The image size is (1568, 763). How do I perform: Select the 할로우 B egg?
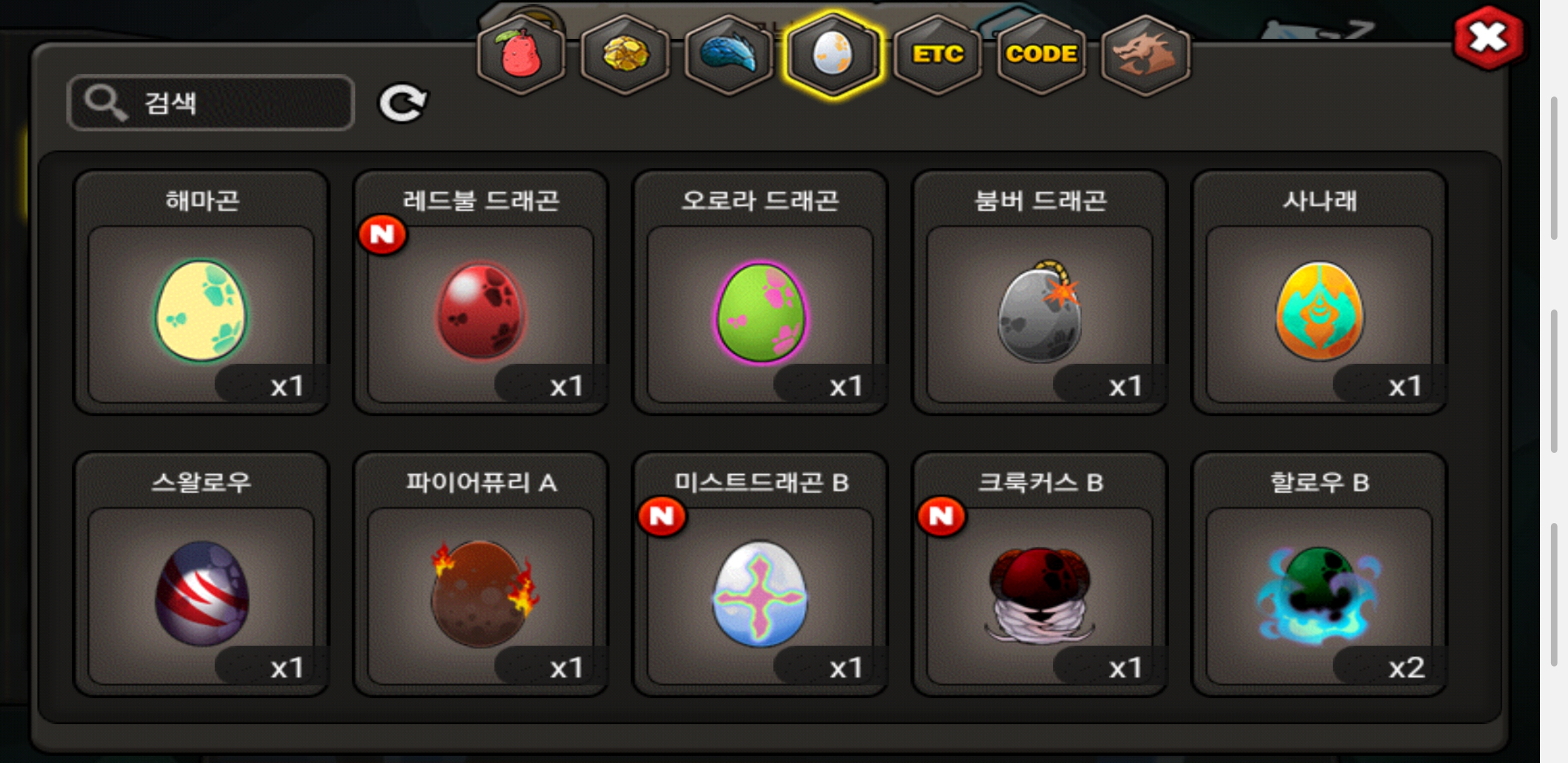pyautogui.click(x=1319, y=574)
